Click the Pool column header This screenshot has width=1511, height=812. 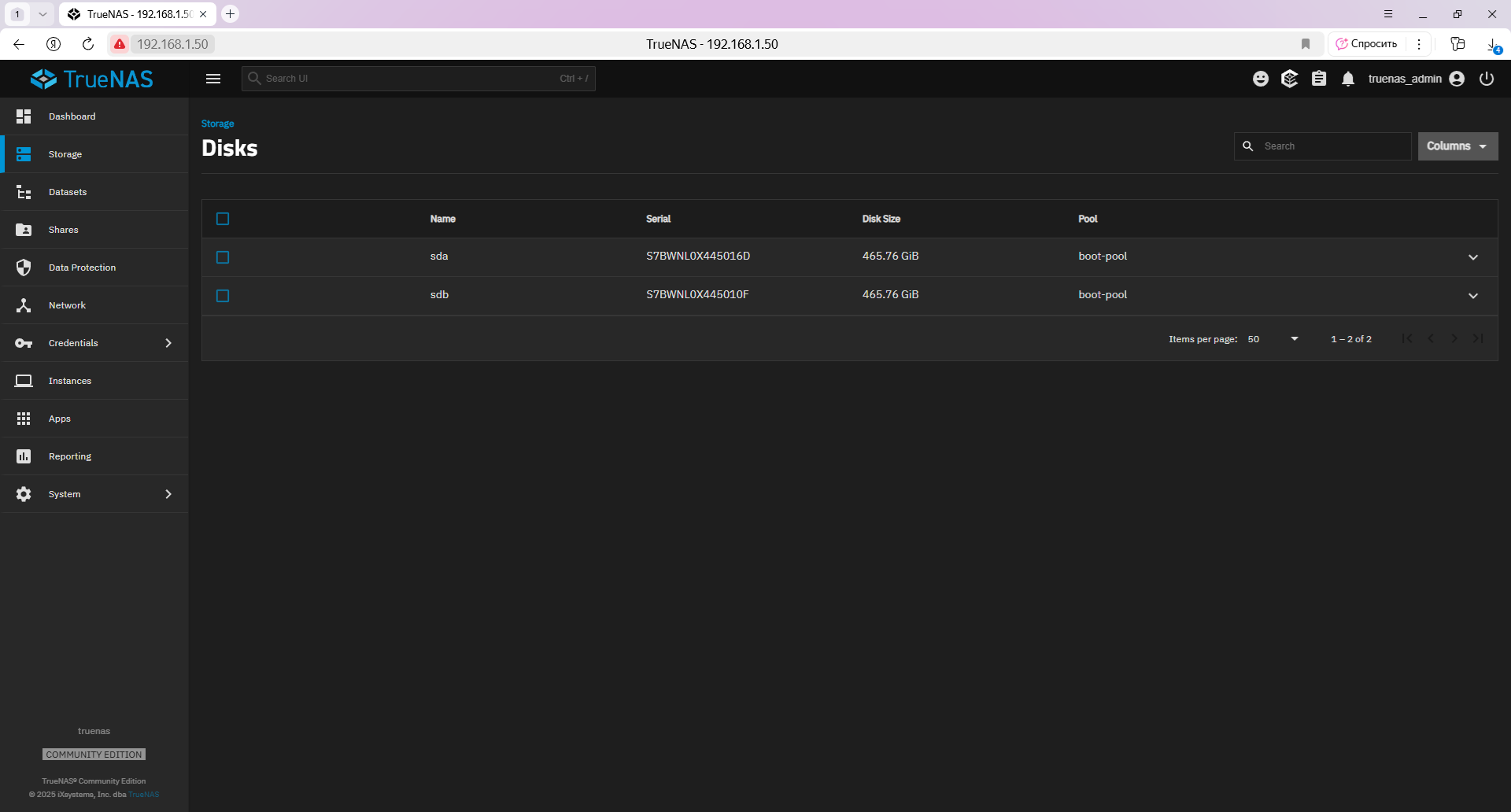pyautogui.click(x=1088, y=219)
